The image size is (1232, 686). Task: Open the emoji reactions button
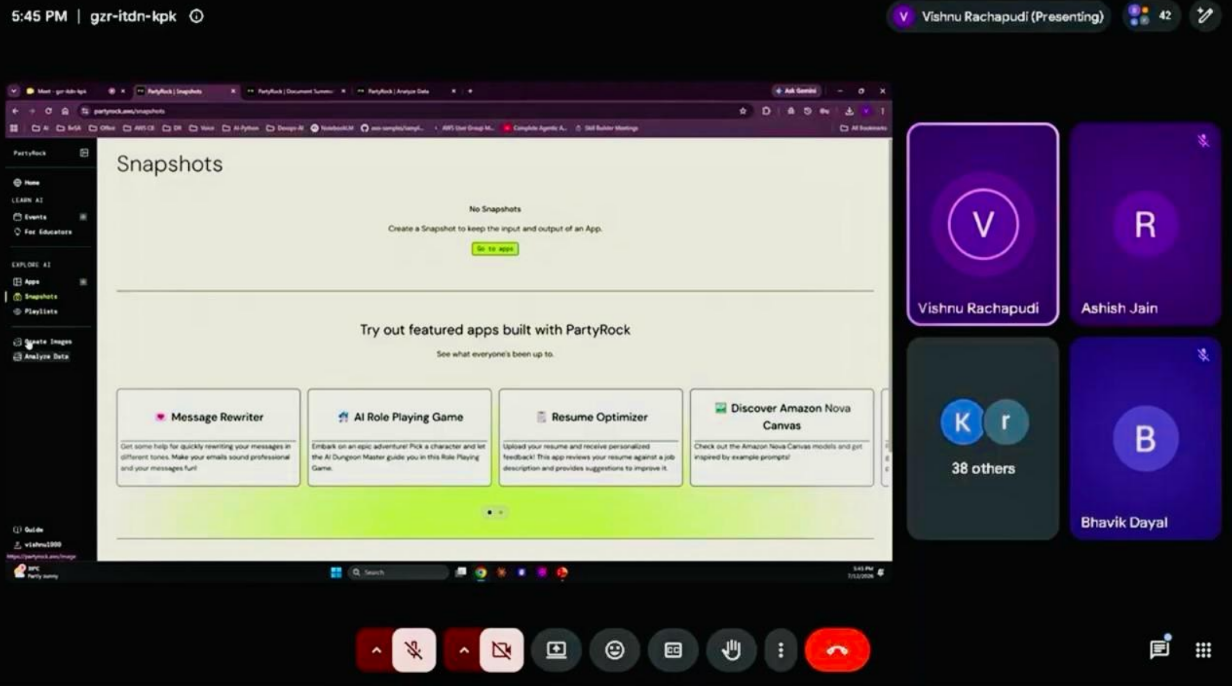(615, 650)
